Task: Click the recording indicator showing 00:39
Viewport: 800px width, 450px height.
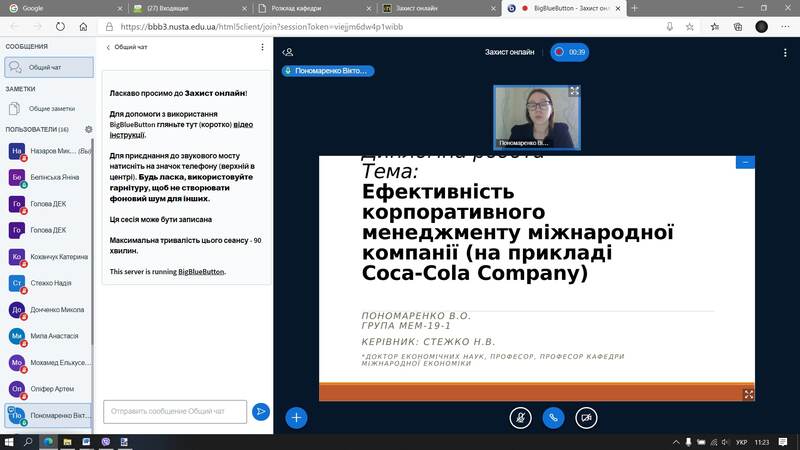Action: (569, 52)
